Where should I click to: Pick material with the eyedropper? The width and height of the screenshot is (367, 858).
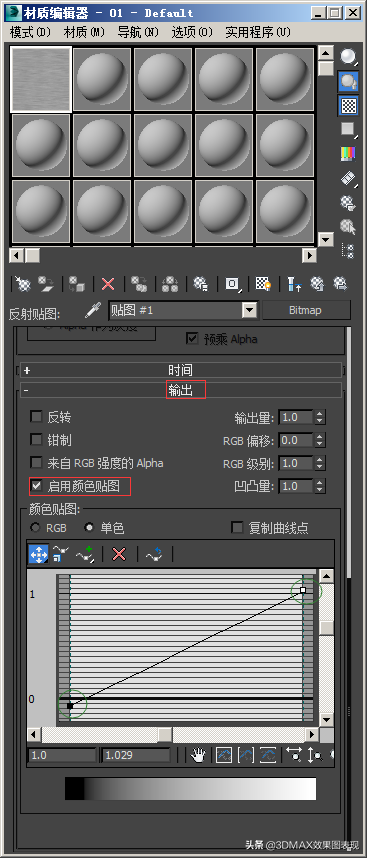(x=92, y=310)
